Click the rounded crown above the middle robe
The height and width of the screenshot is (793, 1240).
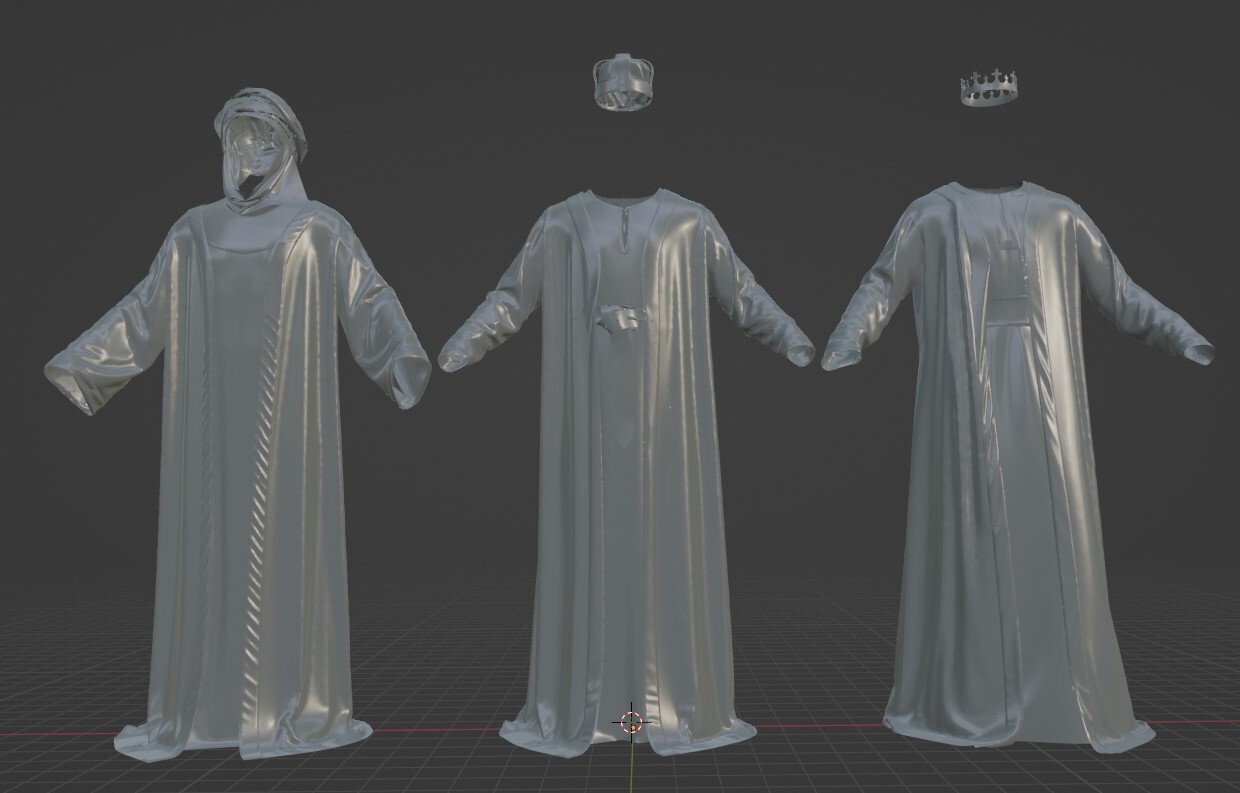click(624, 82)
